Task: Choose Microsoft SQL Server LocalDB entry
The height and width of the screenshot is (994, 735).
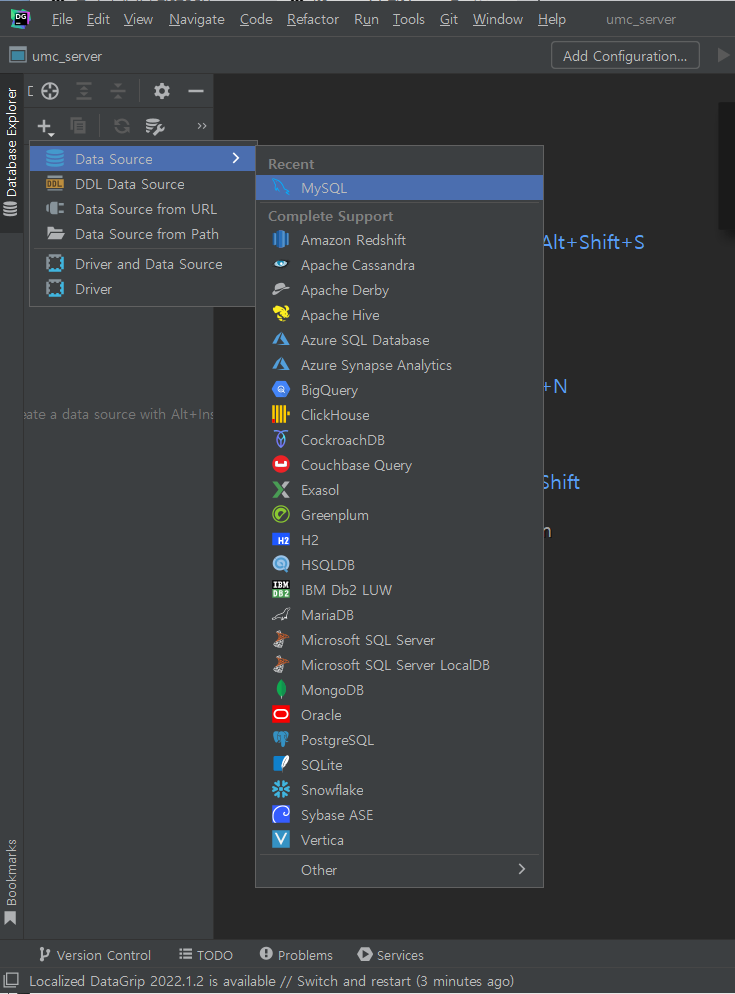Action: (x=400, y=665)
